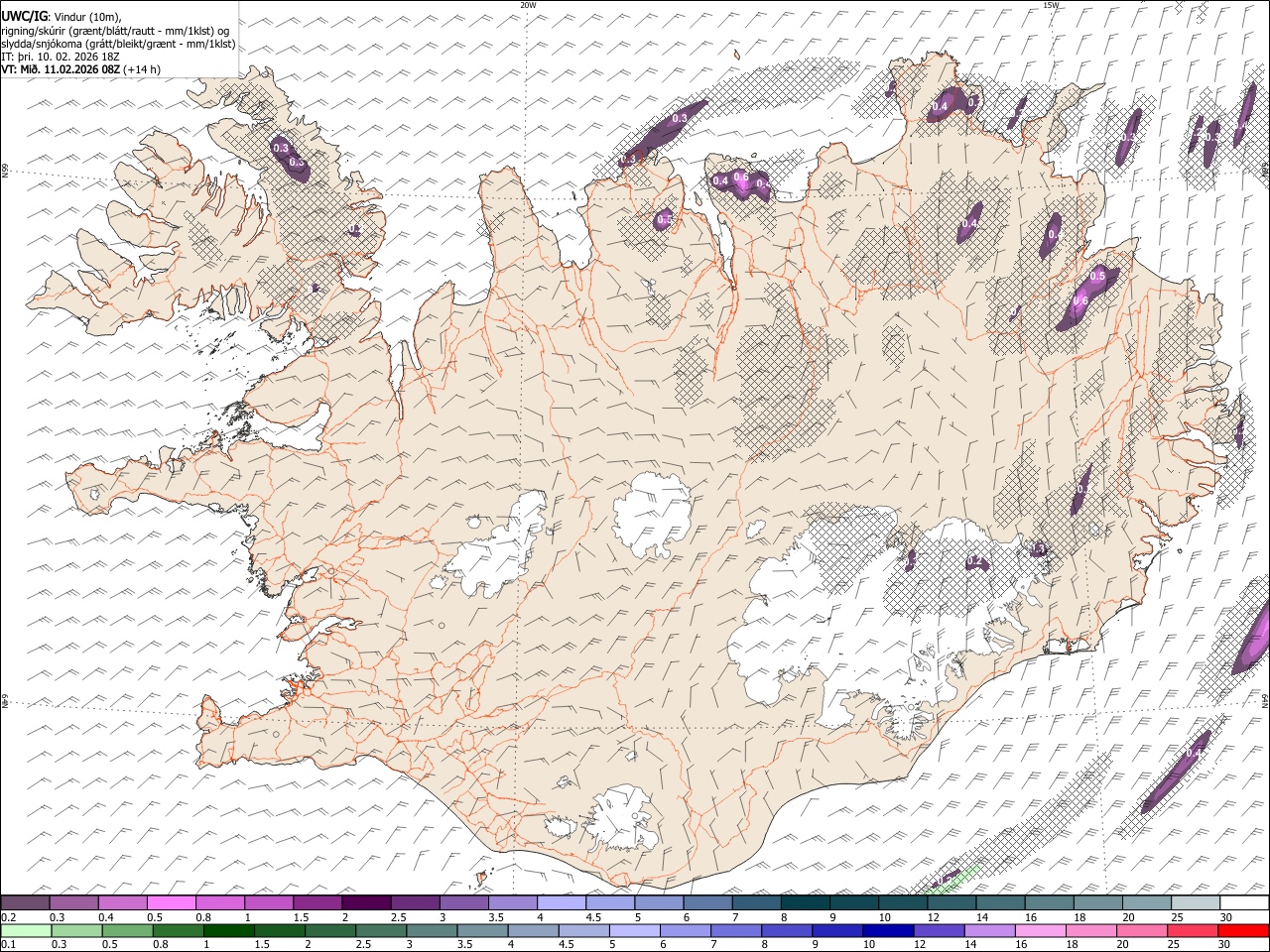Click the '25' value label under the upper scale
The image size is (1270, 952).
[1178, 917]
